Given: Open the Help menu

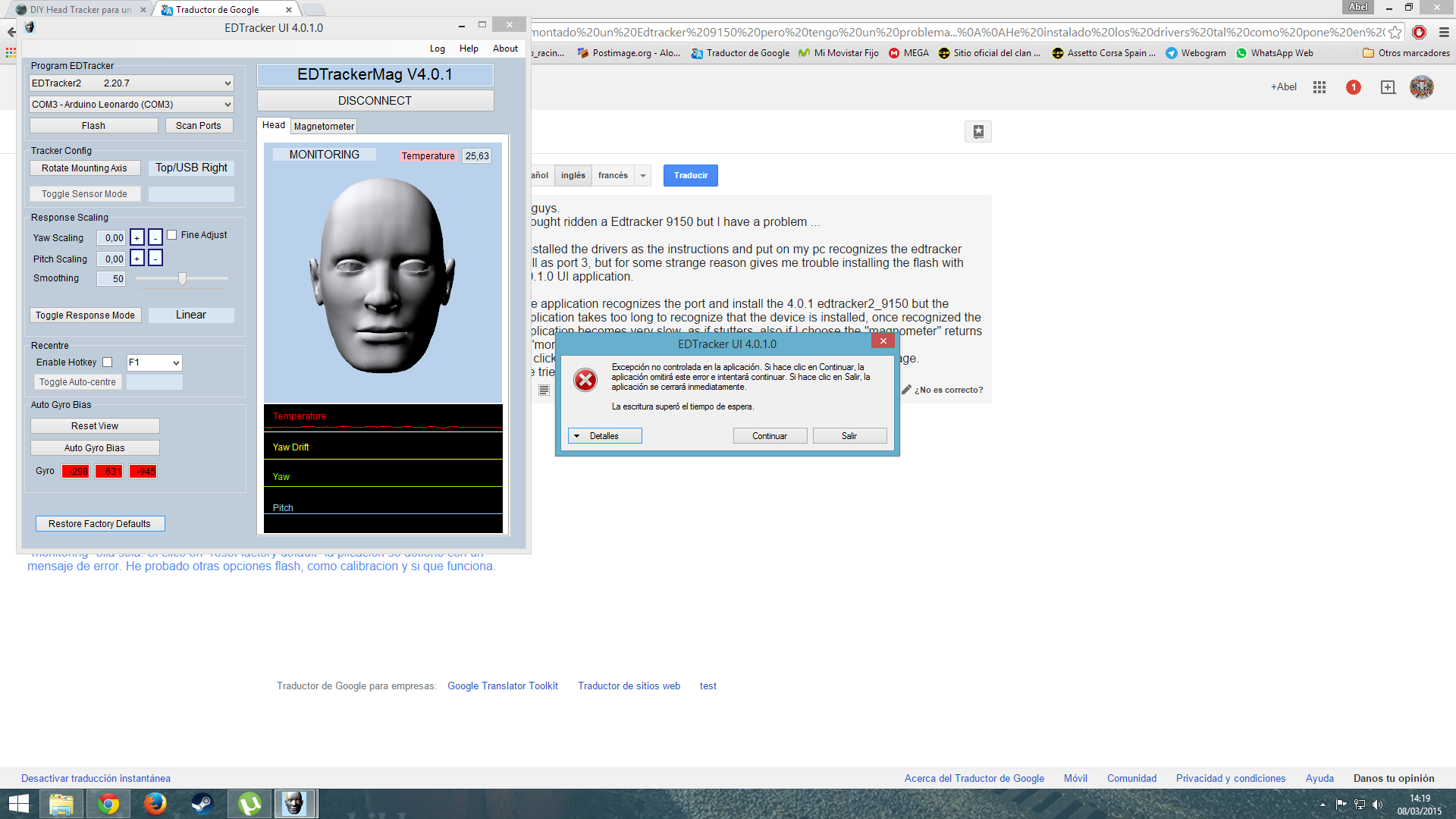Looking at the screenshot, I should point(469,49).
